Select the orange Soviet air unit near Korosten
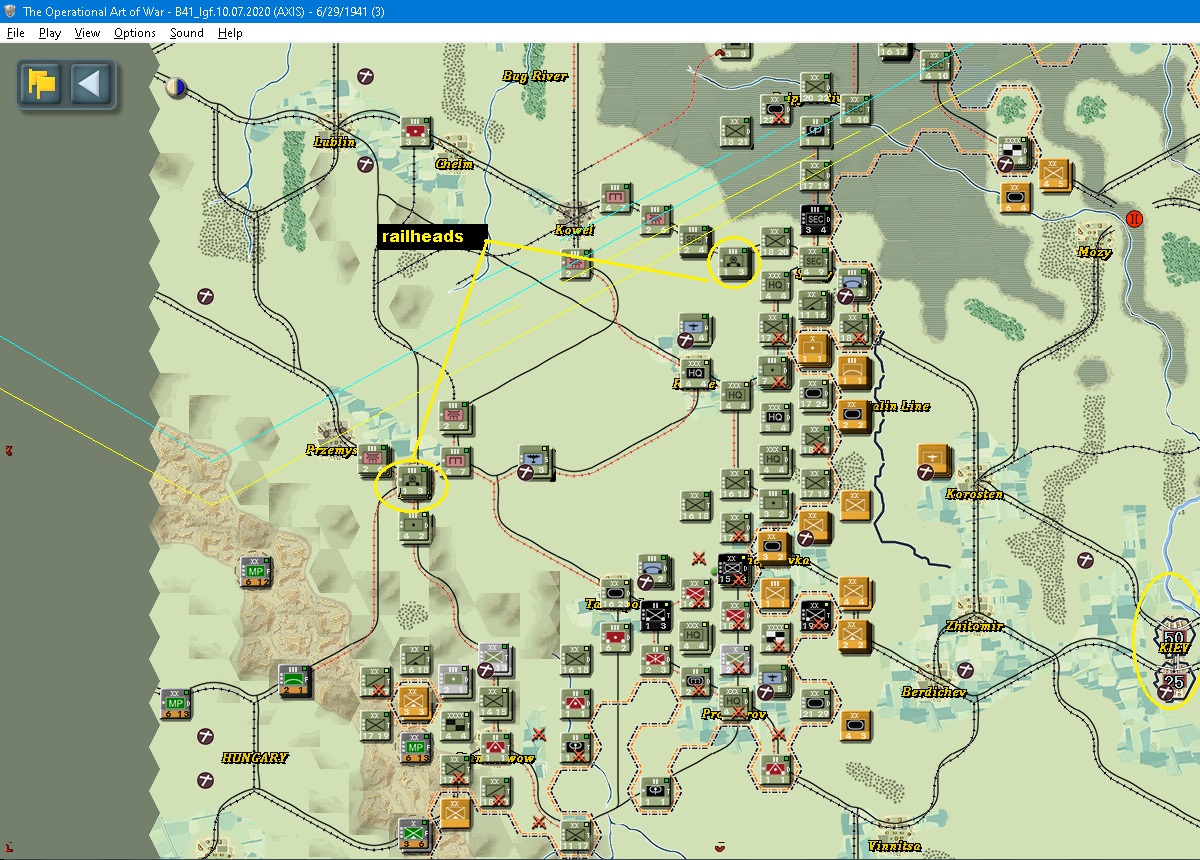Screen dimensions: 1200x860 (934, 461)
